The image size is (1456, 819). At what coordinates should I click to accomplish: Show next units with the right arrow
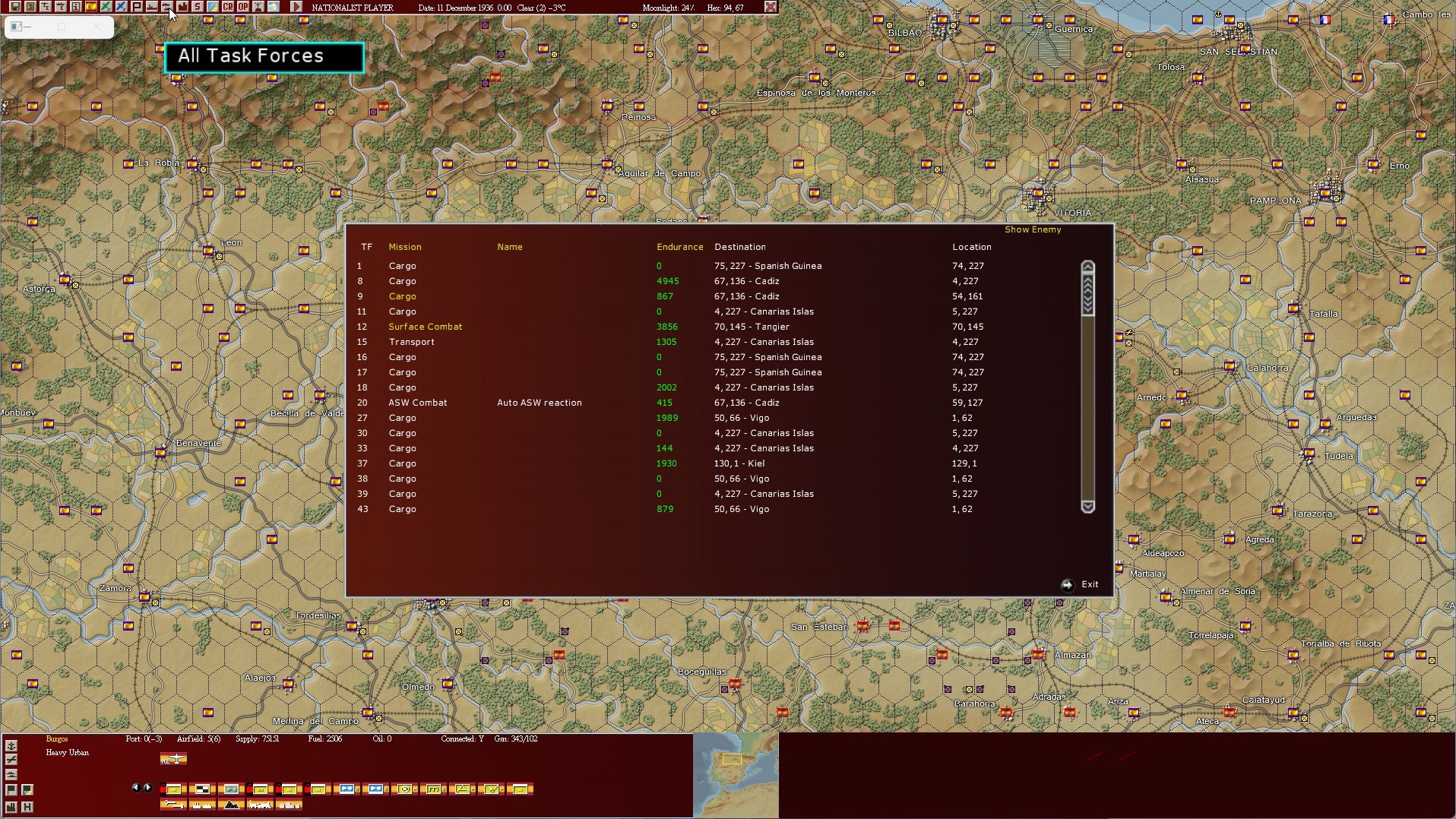tap(147, 788)
